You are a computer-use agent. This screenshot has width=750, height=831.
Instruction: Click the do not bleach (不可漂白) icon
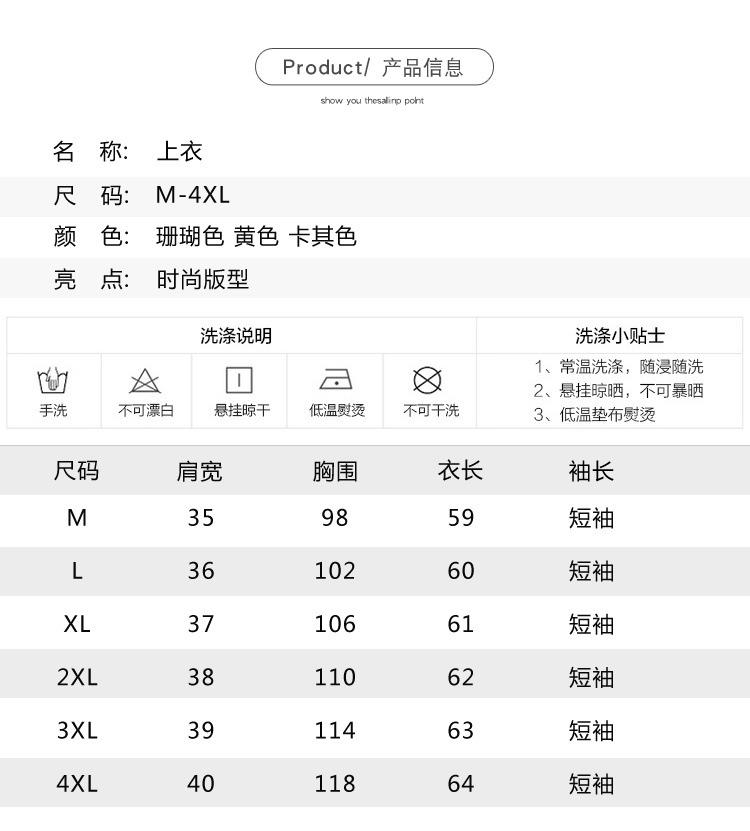point(145,382)
